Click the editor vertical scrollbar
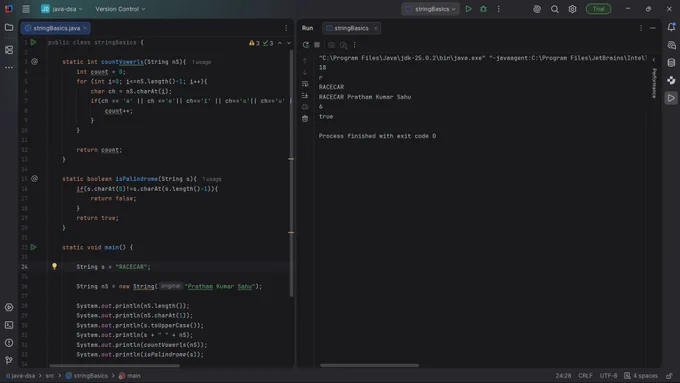The width and height of the screenshot is (680, 383). (291, 173)
